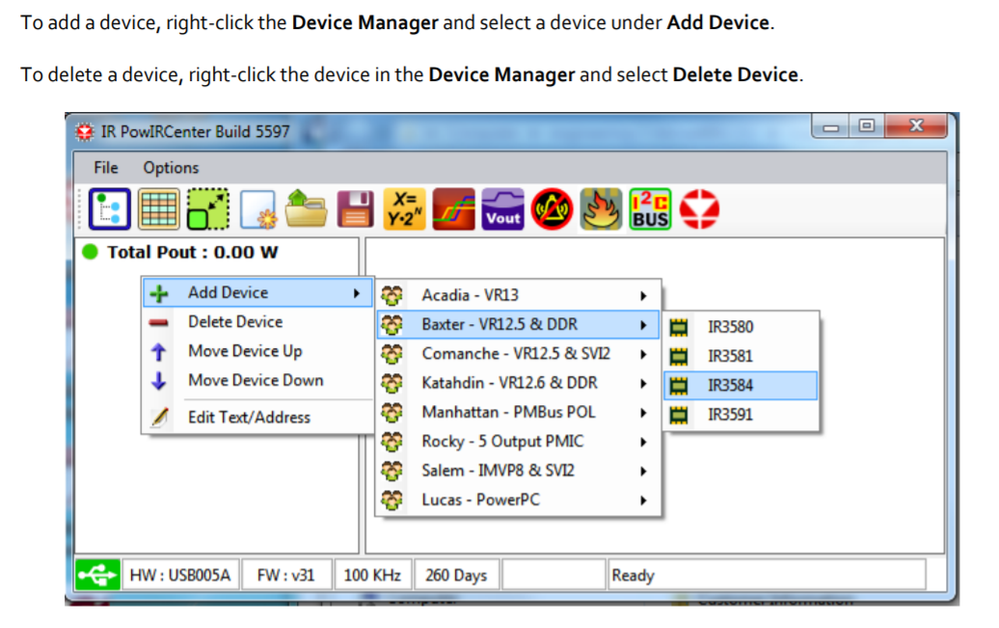The width and height of the screenshot is (999, 628).
Task: Create new file via sparkle page icon
Action: click(258, 210)
